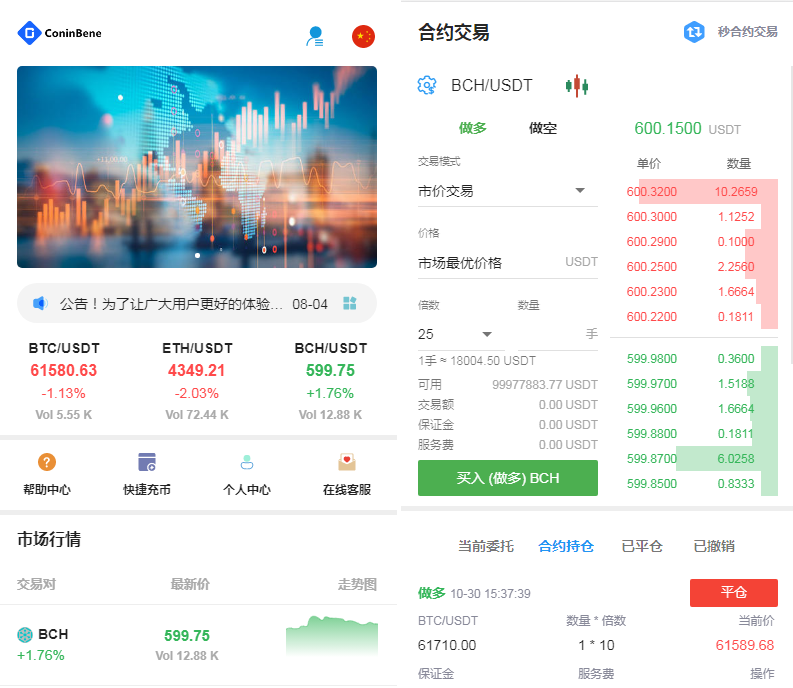Screen dimensions: 793x688
Task: Switch to the 当前委托 tab
Action: [x=486, y=546]
